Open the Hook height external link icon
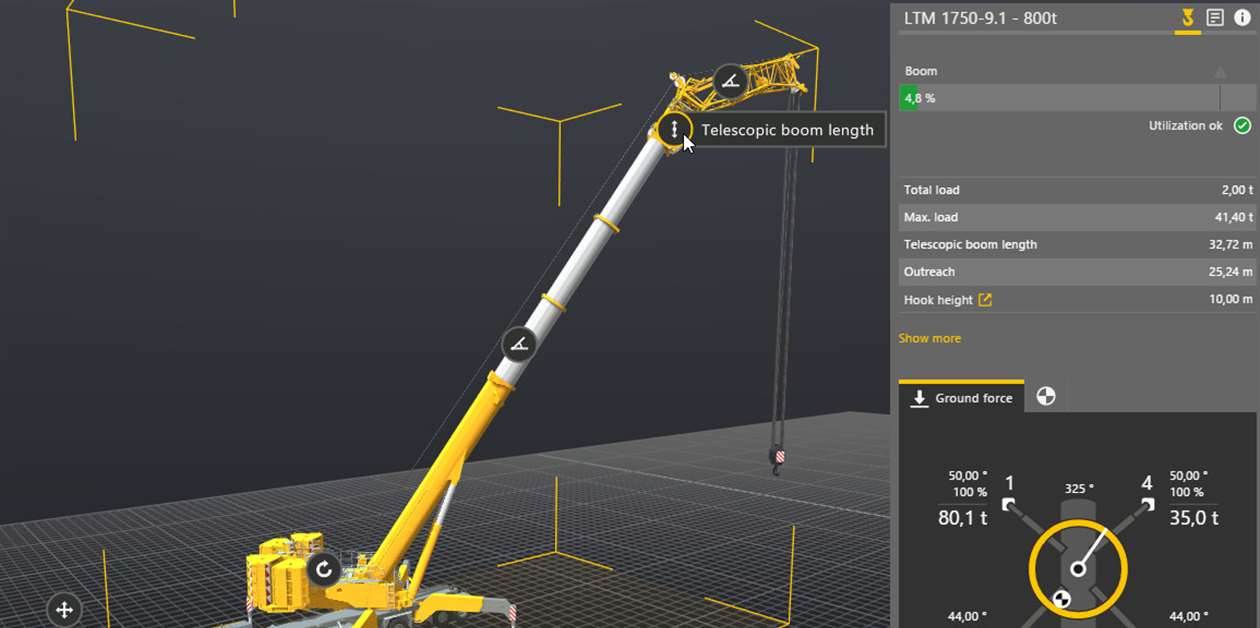This screenshot has height=628, width=1260. tap(983, 299)
